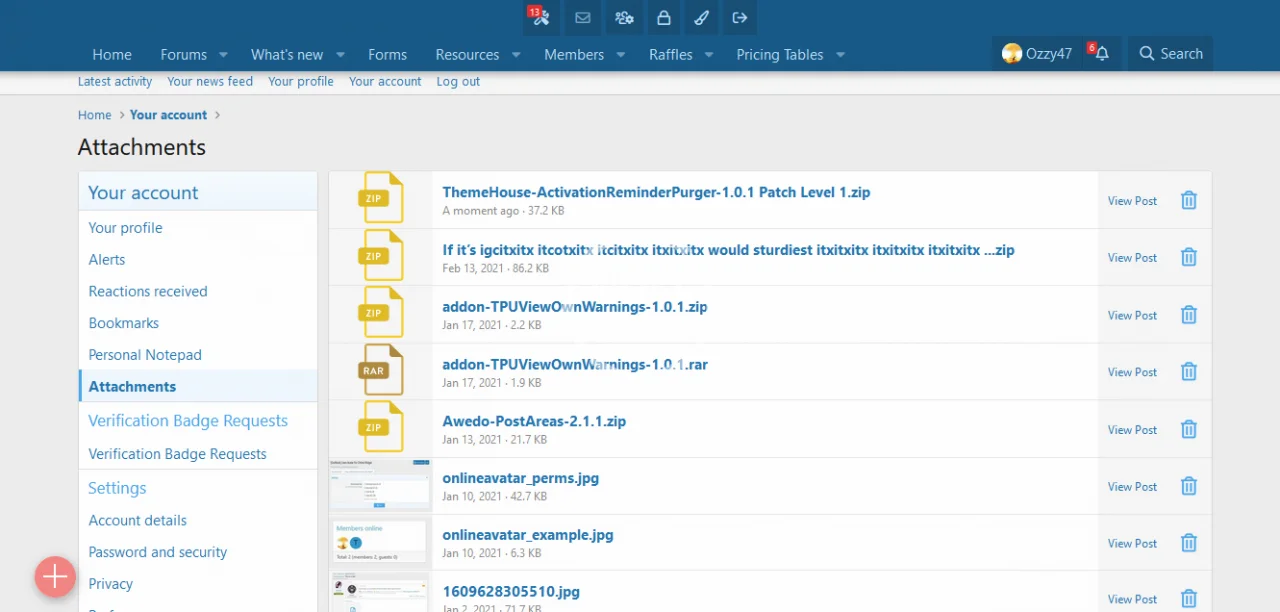
Task: Expand the What's new dropdown arrow
Action: [x=340, y=55]
